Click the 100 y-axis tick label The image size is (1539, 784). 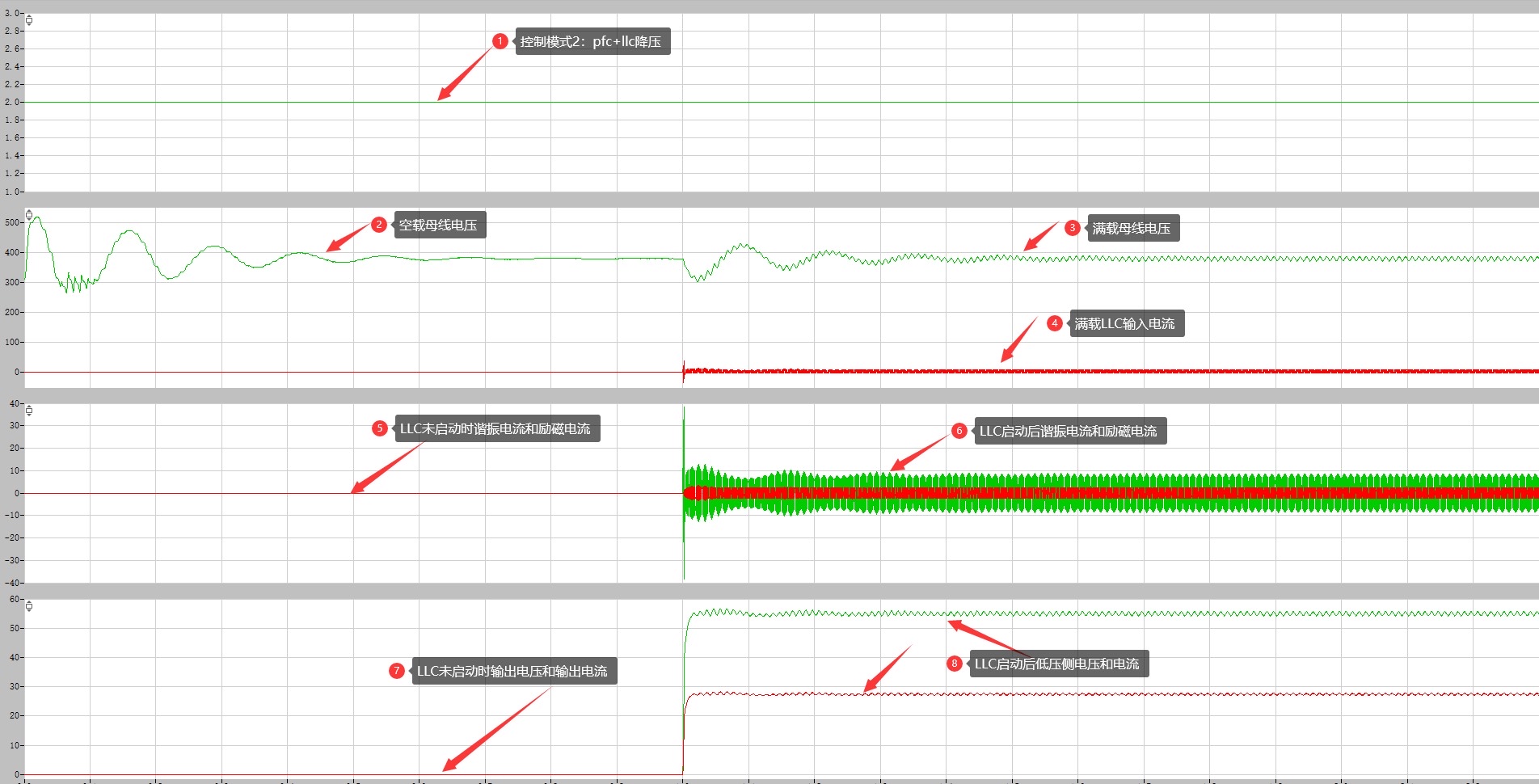tap(12, 342)
